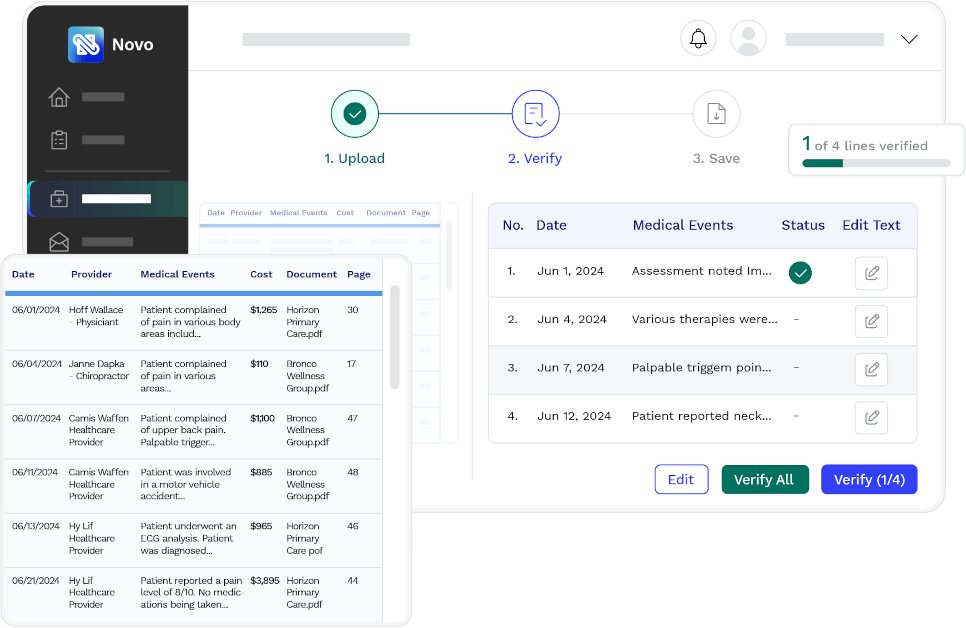
Task: Edit text for Jun 1, 2024 row
Action: (x=871, y=273)
